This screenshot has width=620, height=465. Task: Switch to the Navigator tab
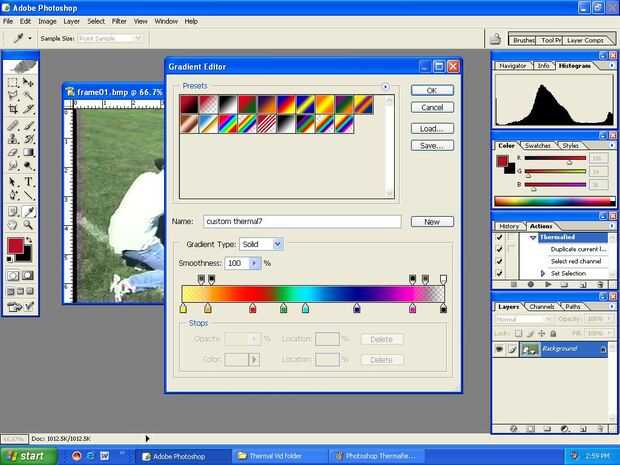(512, 66)
